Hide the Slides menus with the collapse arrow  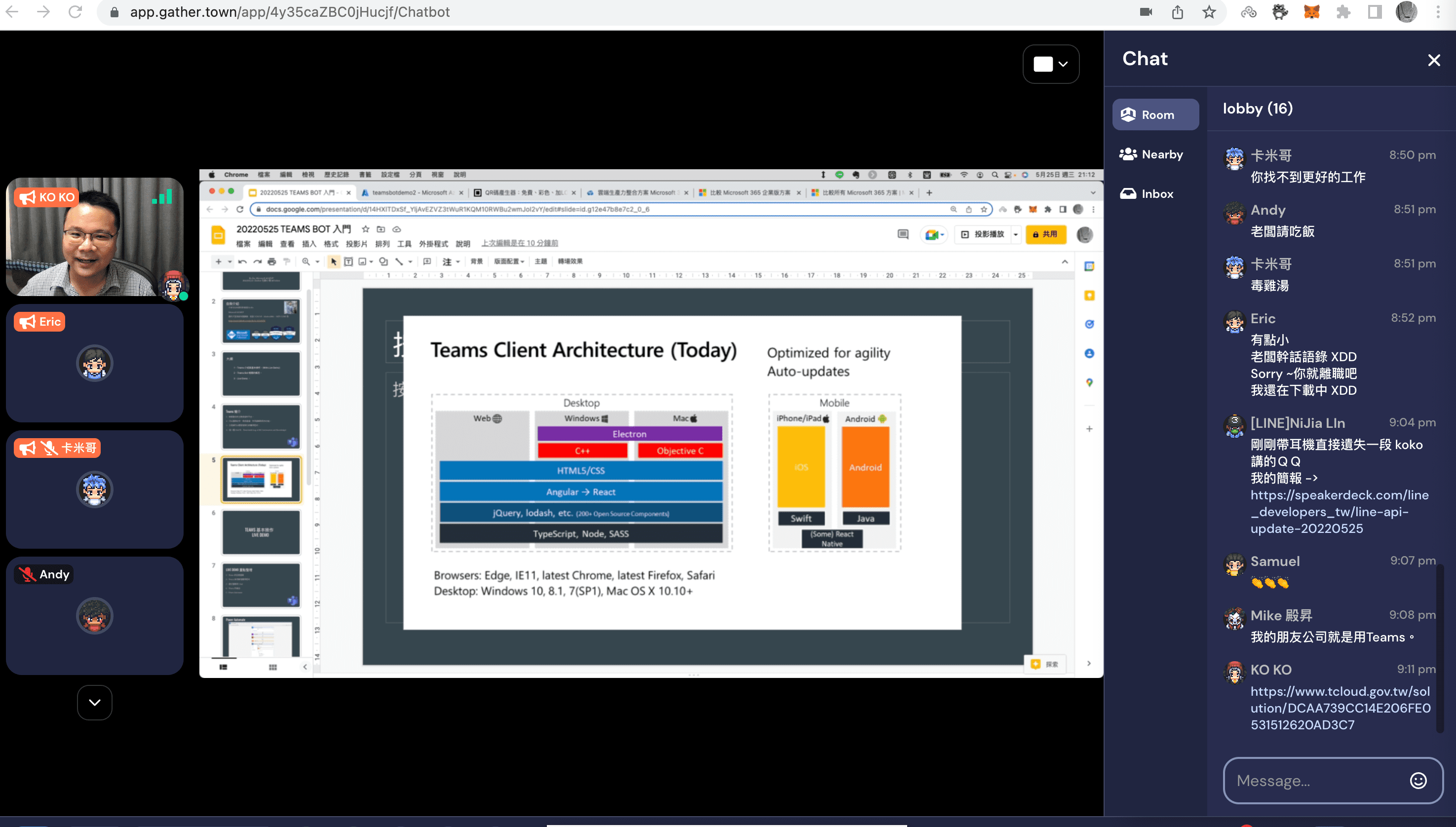[x=1065, y=262]
